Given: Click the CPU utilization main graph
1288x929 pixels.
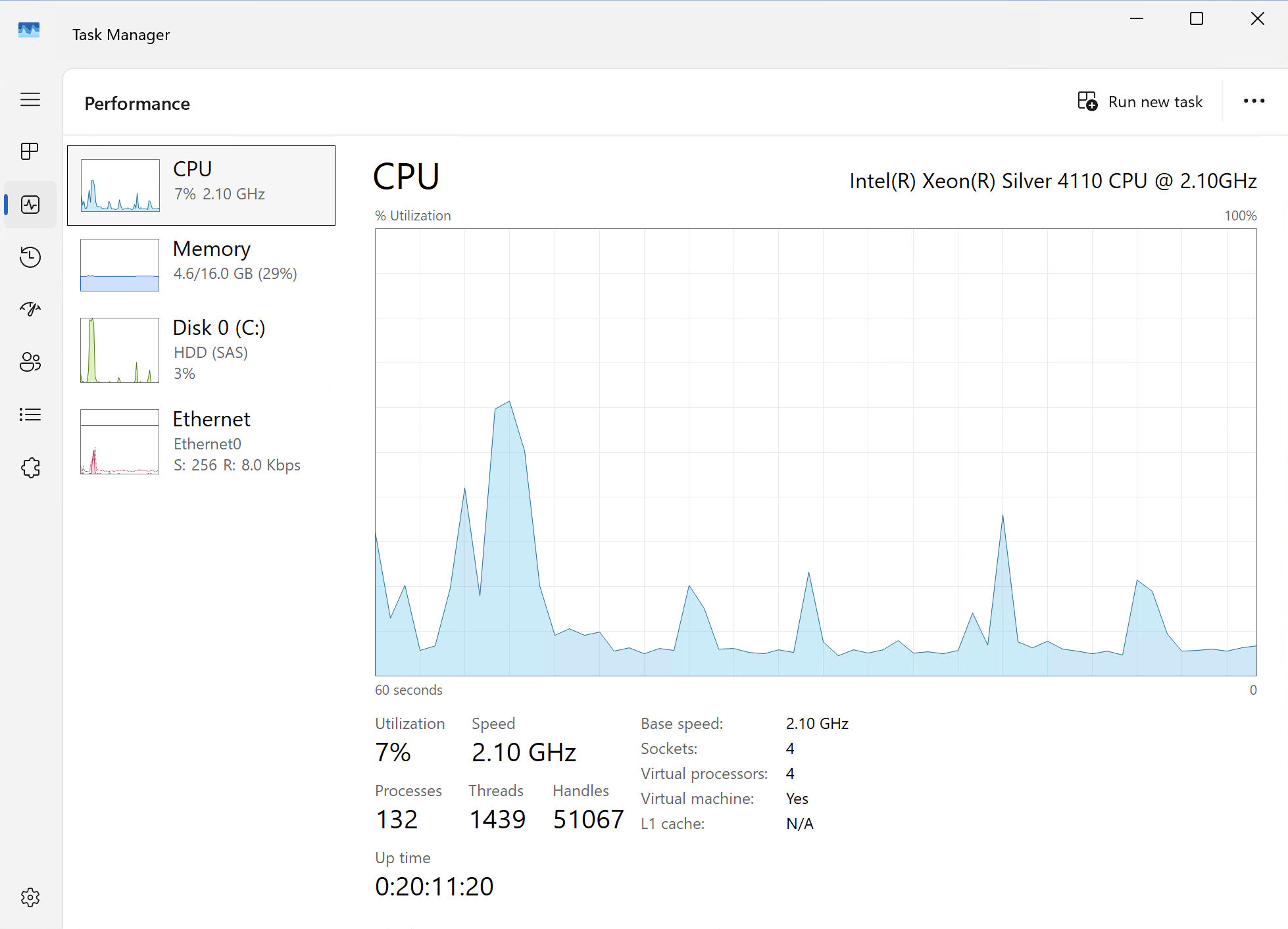Looking at the screenshot, I should (x=816, y=452).
